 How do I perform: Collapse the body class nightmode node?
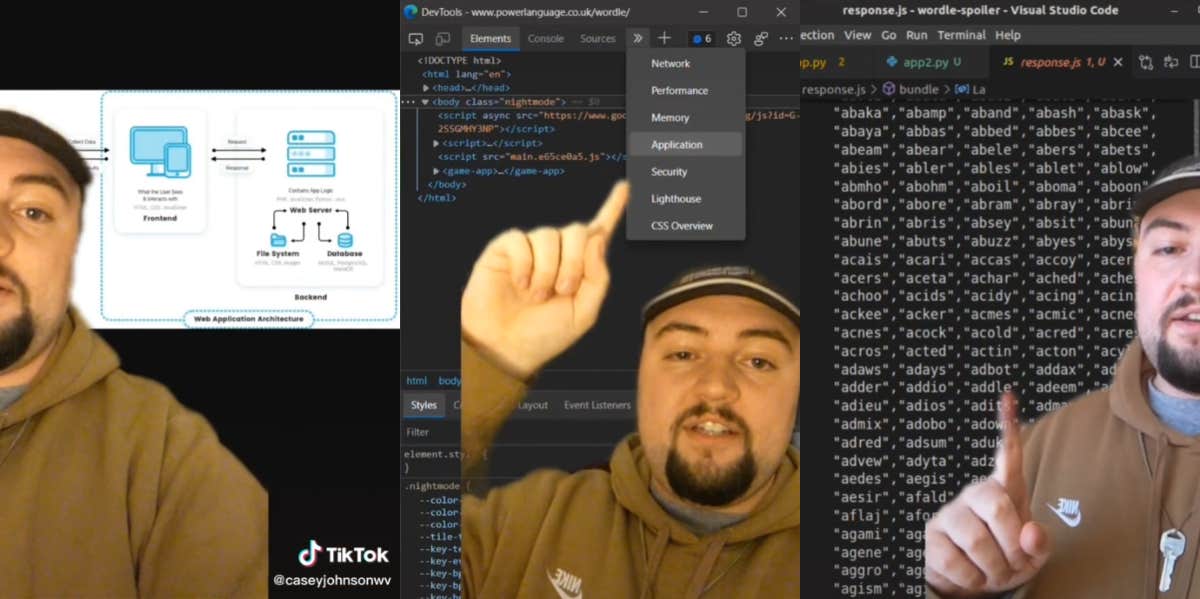425,102
